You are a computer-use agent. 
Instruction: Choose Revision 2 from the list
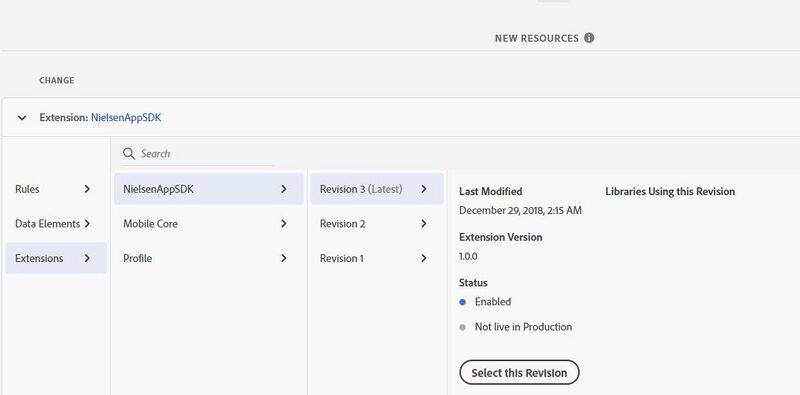click(377, 224)
